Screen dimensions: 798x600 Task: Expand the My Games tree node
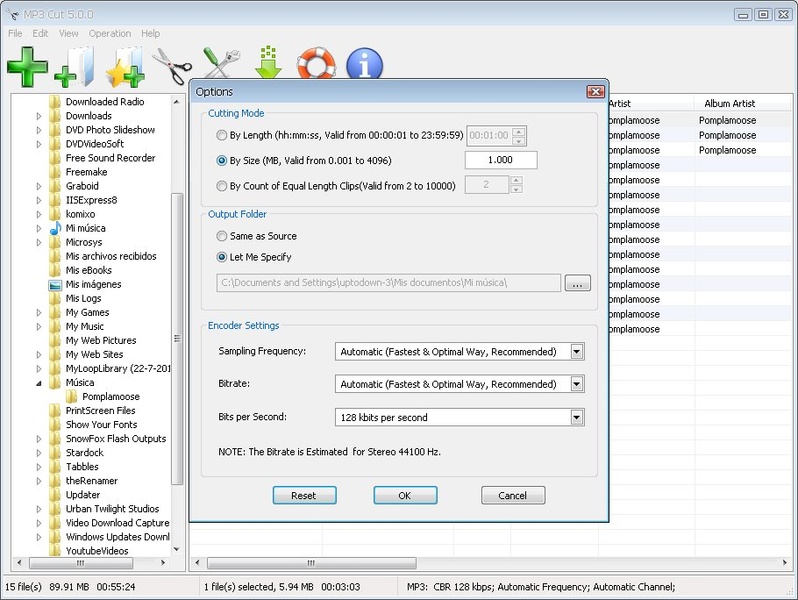pyautogui.click(x=39, y=312)
